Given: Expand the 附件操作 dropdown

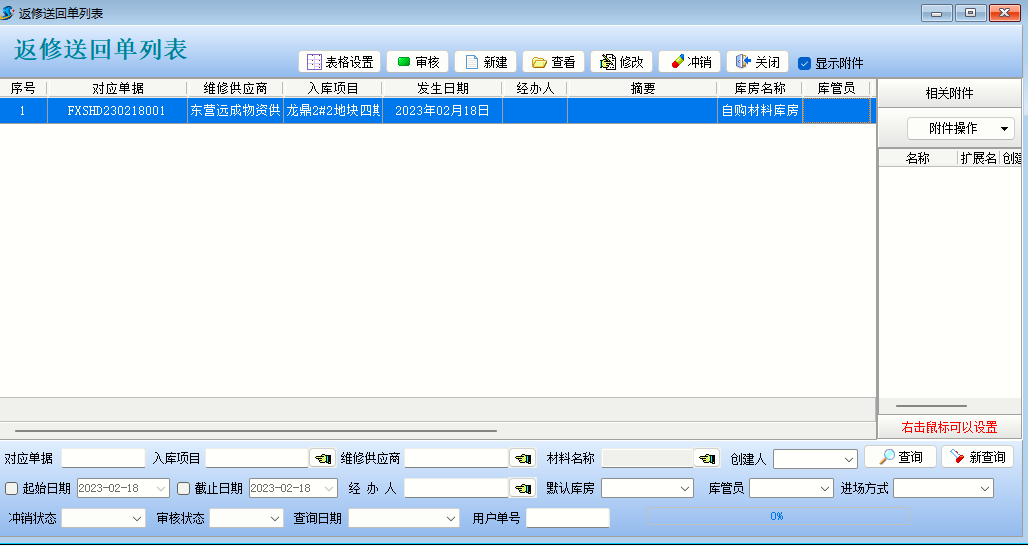Looking at the screenshot, I should 960,129.
